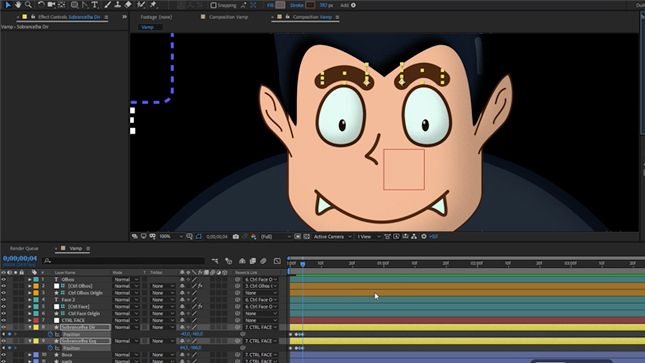
Task: Select the Type tool
Action: point(95,5)
